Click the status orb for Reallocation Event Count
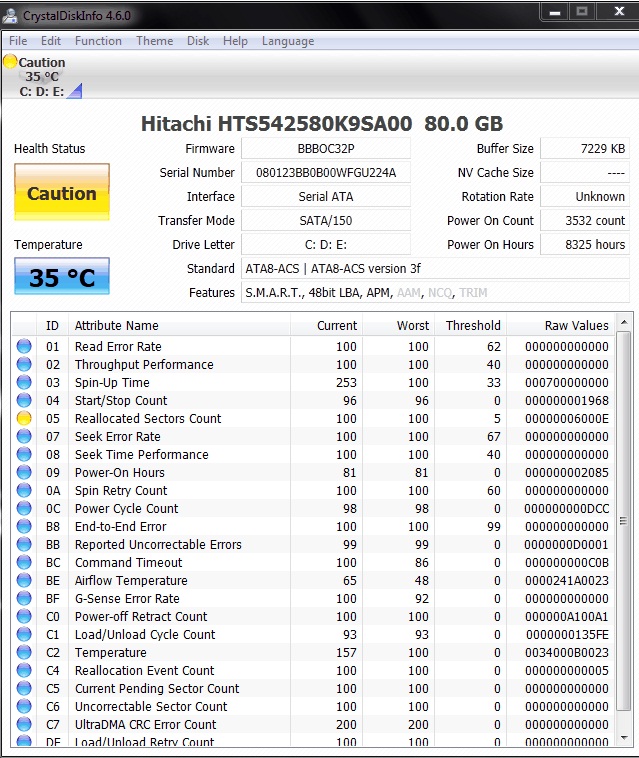The width and height of the screenshot is (639, 758). [x=24, y=670]
